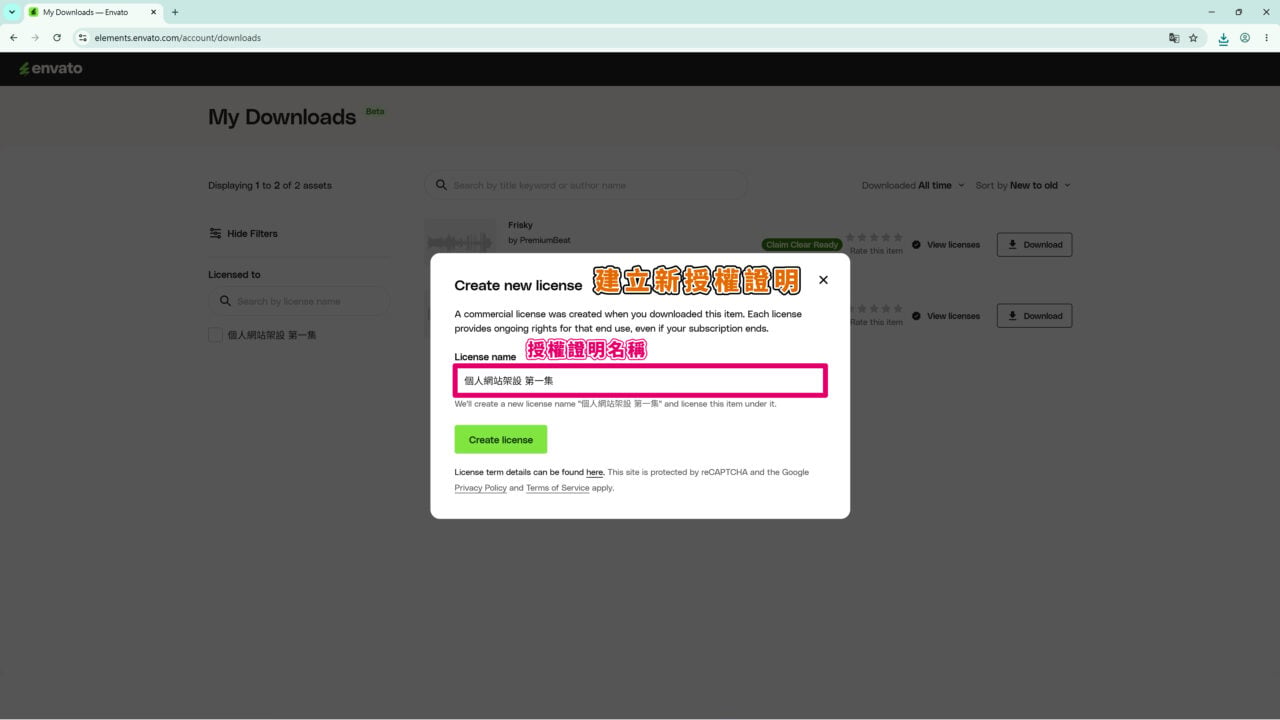This screenshot has width=1280, height=720.
Task: Open the license term details here link
Action: (x=594, y=472)
